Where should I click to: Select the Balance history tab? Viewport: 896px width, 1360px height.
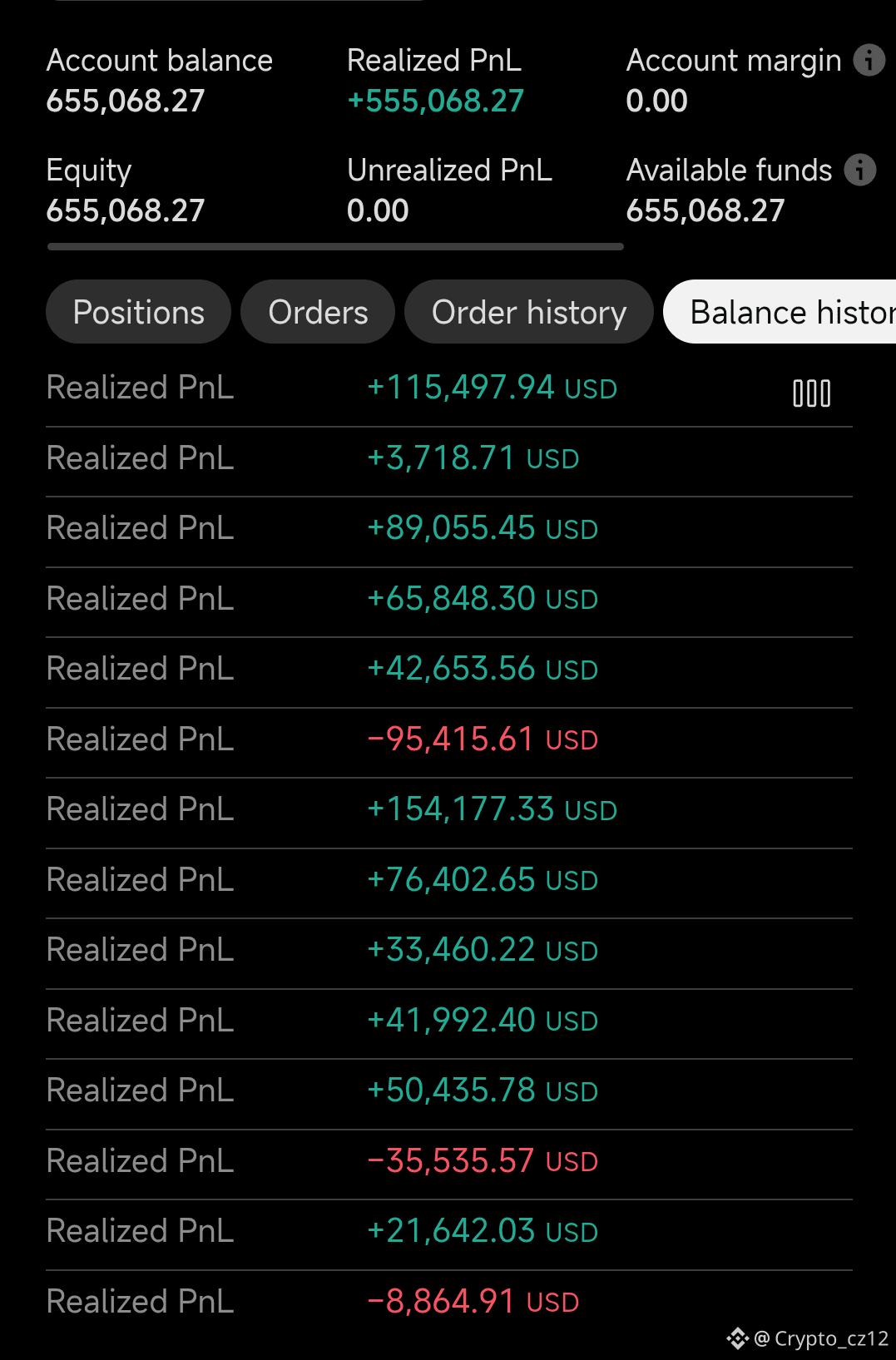[x=780, y=312]
